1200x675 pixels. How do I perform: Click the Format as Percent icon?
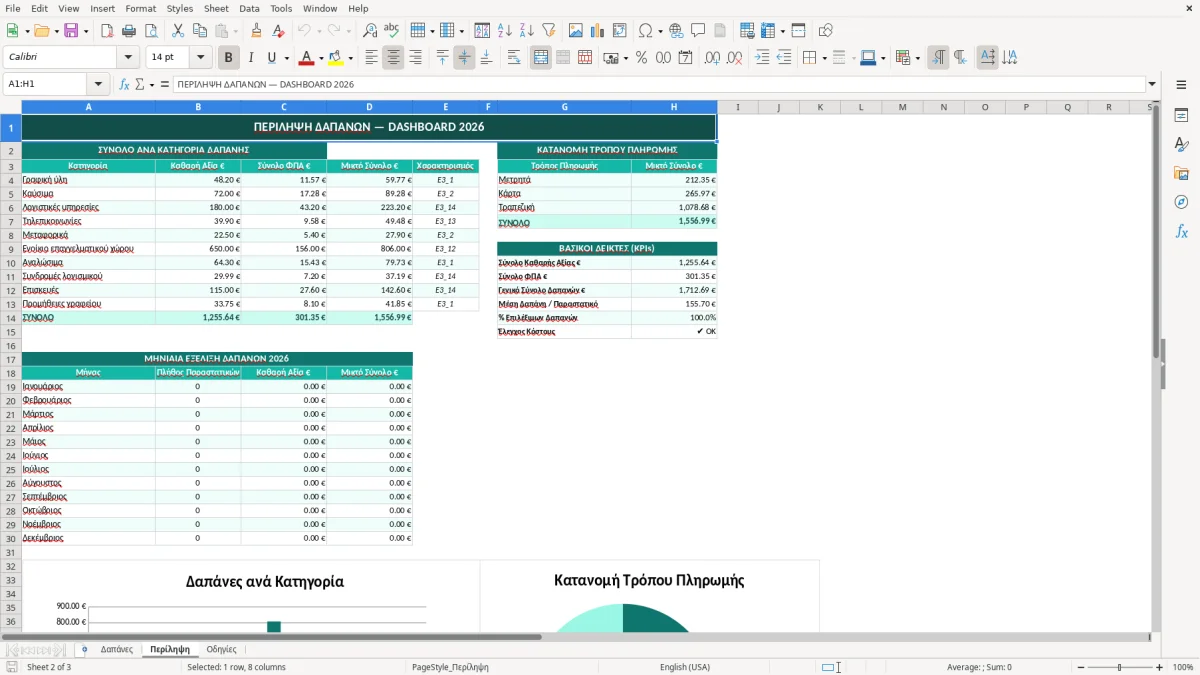641,58
